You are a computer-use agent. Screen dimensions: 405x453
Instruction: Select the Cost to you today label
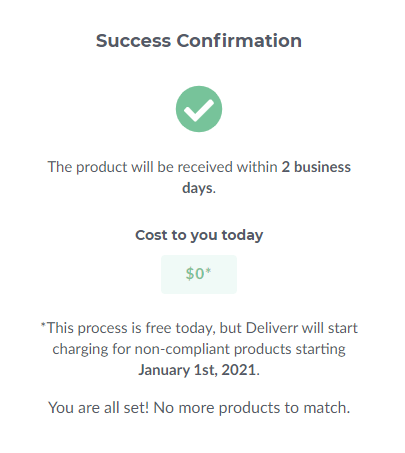pyautogui.click(x=199, y=235)
